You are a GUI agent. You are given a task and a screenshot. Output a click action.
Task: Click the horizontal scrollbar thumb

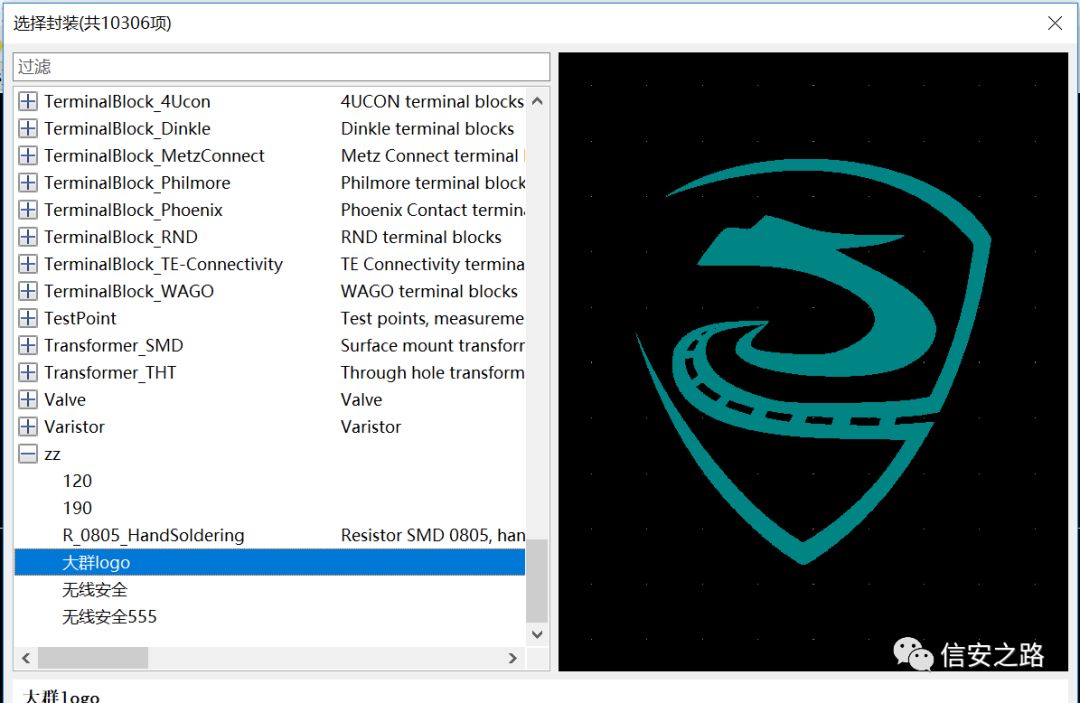pos(93,658)
